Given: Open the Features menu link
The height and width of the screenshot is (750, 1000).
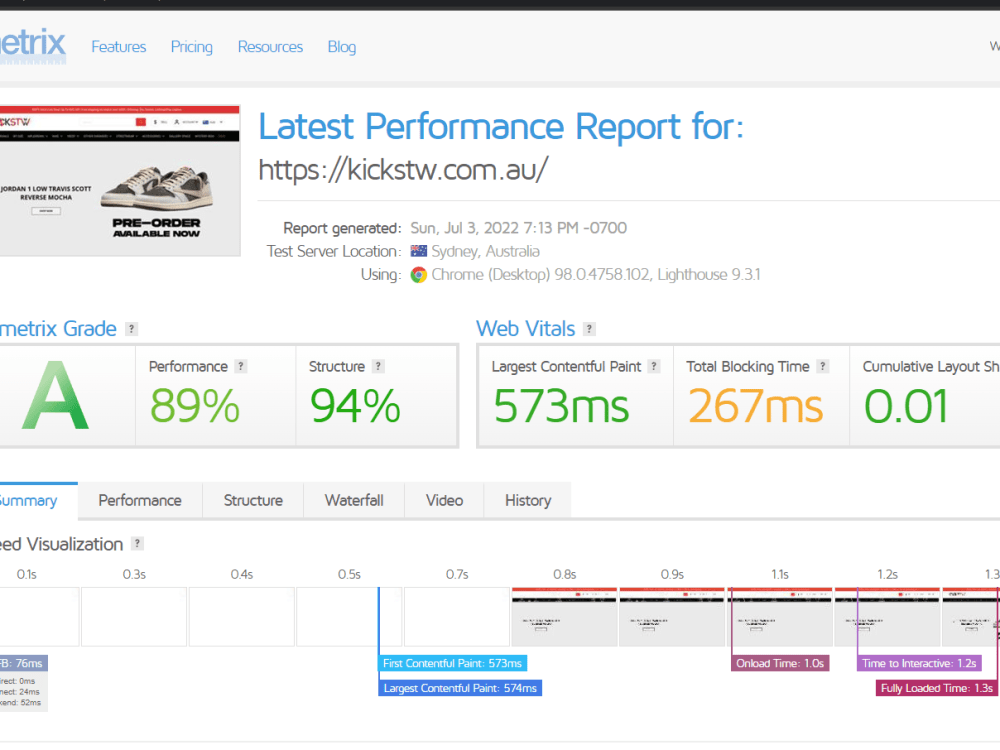Looking at the screenshot, I should (x=119, y=47).
